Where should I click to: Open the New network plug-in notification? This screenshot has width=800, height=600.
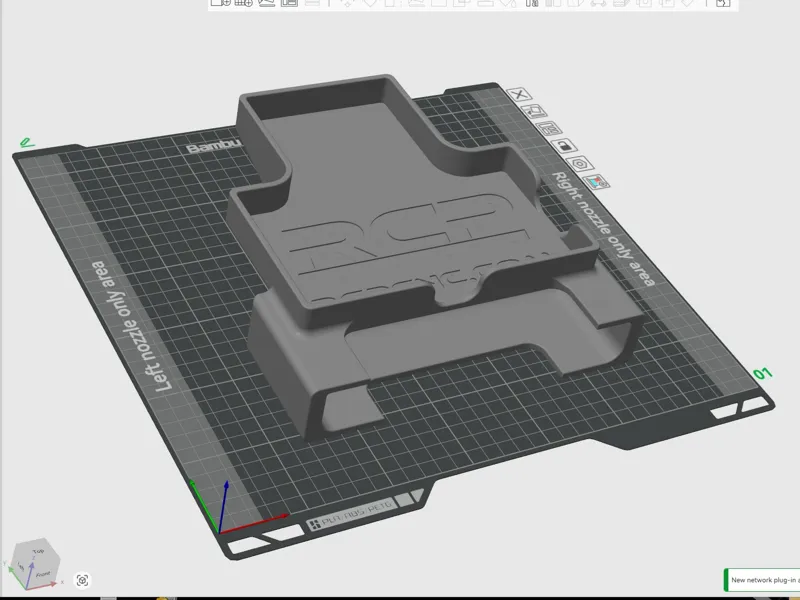(x=762, y=580)
